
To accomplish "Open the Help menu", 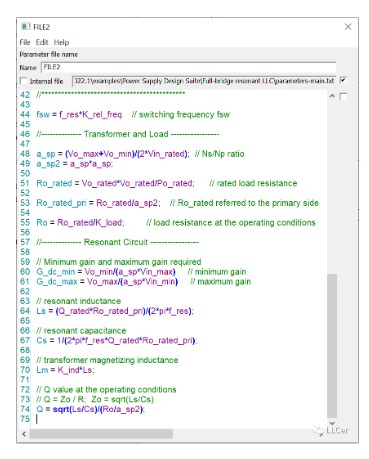I will tap(61, 42).
